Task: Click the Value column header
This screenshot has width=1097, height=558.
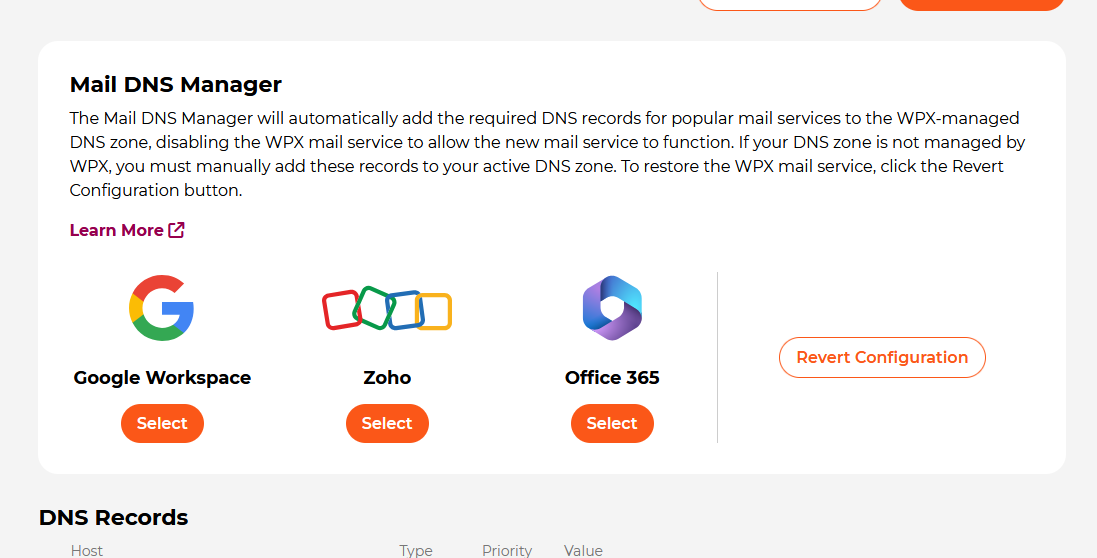Action: (x=583, y=550)
